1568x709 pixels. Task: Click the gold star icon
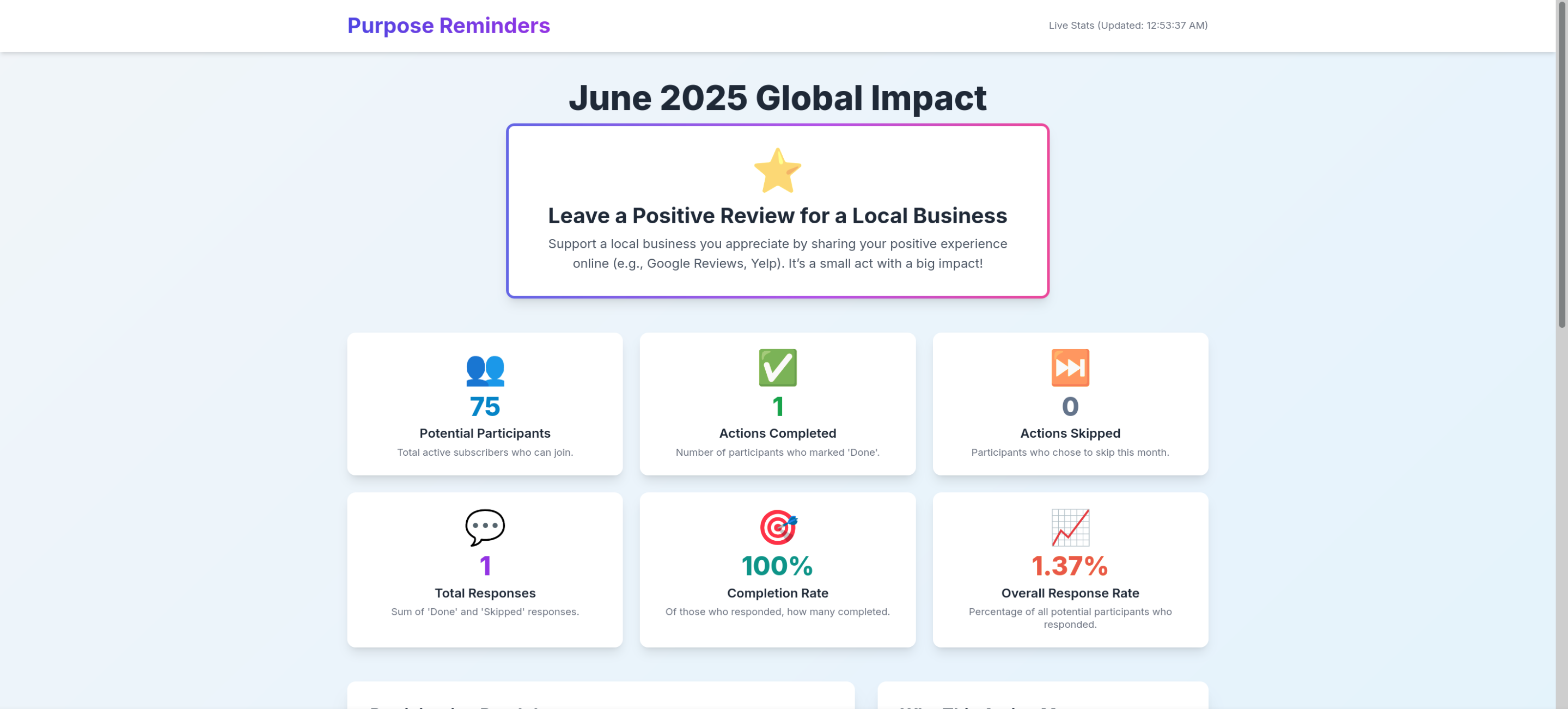(x=777, y=171)
